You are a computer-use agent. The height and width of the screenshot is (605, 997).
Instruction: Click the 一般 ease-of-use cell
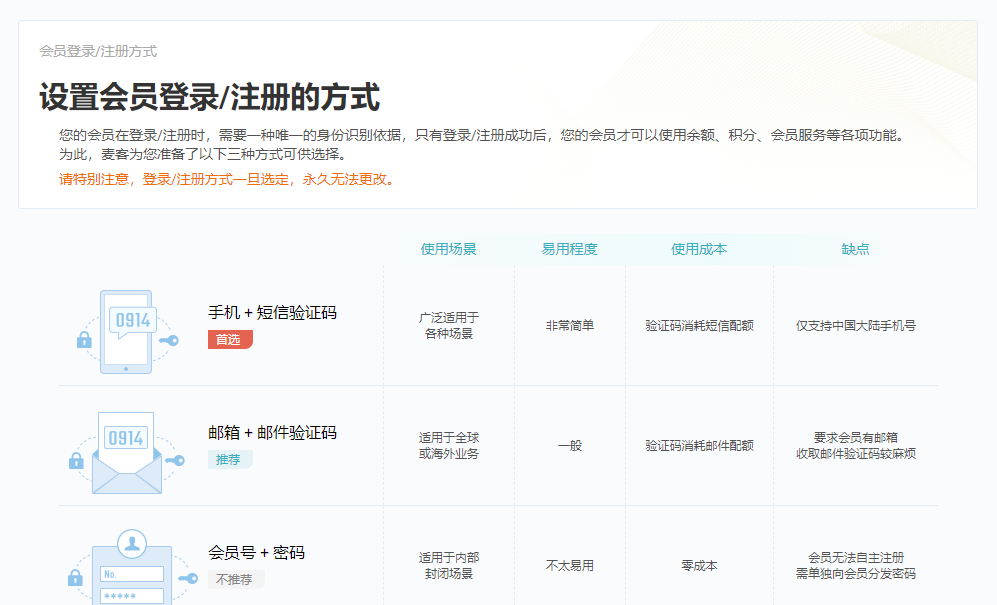pyautogui.click(x=569, y=445)
